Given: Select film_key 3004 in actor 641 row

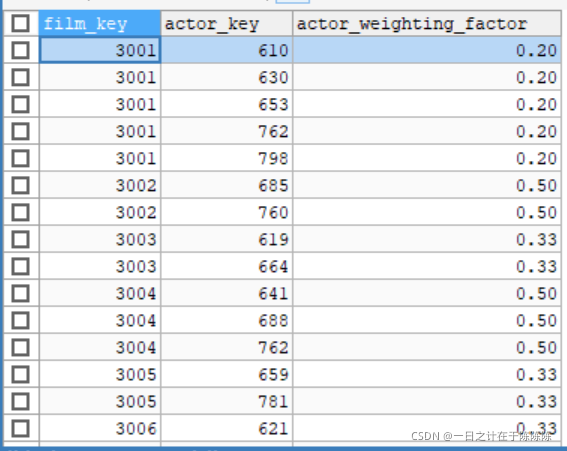Looking at the screenshot, I should [x=100, y=293].
